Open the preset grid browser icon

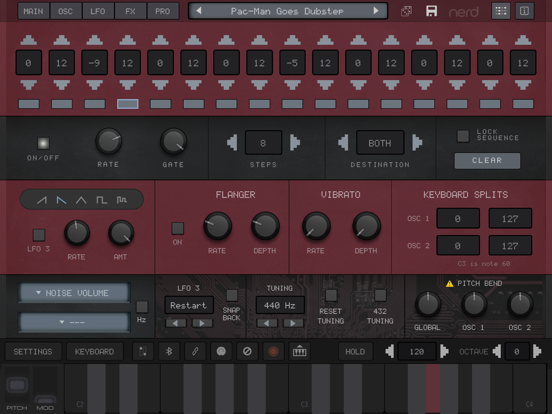[501, 11]
